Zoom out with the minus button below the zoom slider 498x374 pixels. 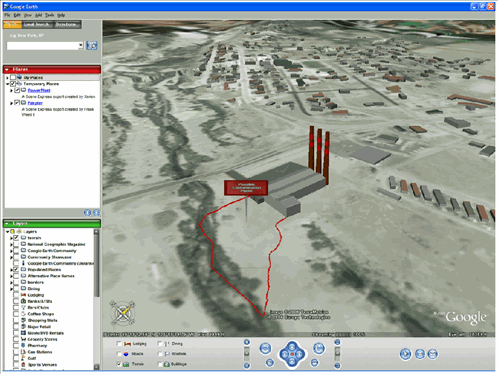(247, 365)
